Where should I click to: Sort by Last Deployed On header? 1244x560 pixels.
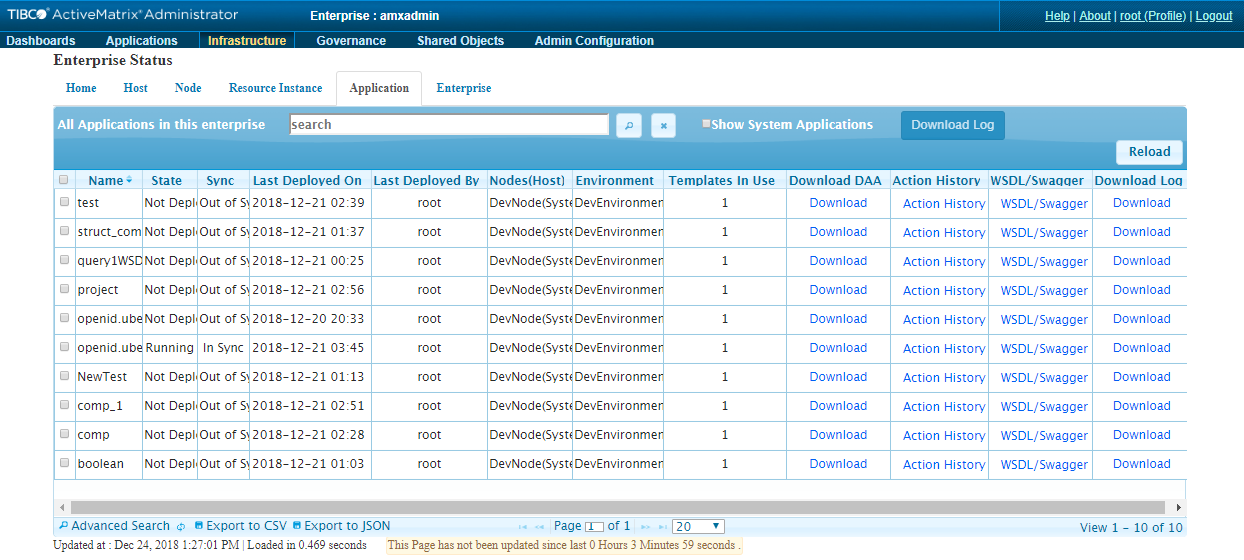pos(308,181)
